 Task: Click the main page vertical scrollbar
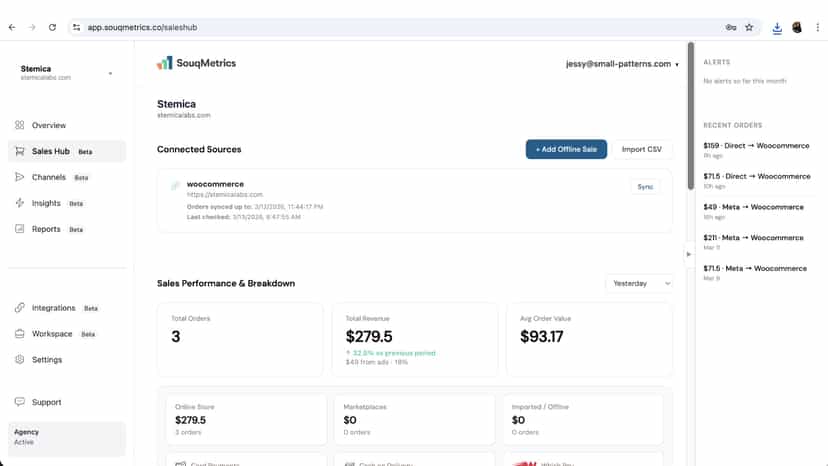691,116
